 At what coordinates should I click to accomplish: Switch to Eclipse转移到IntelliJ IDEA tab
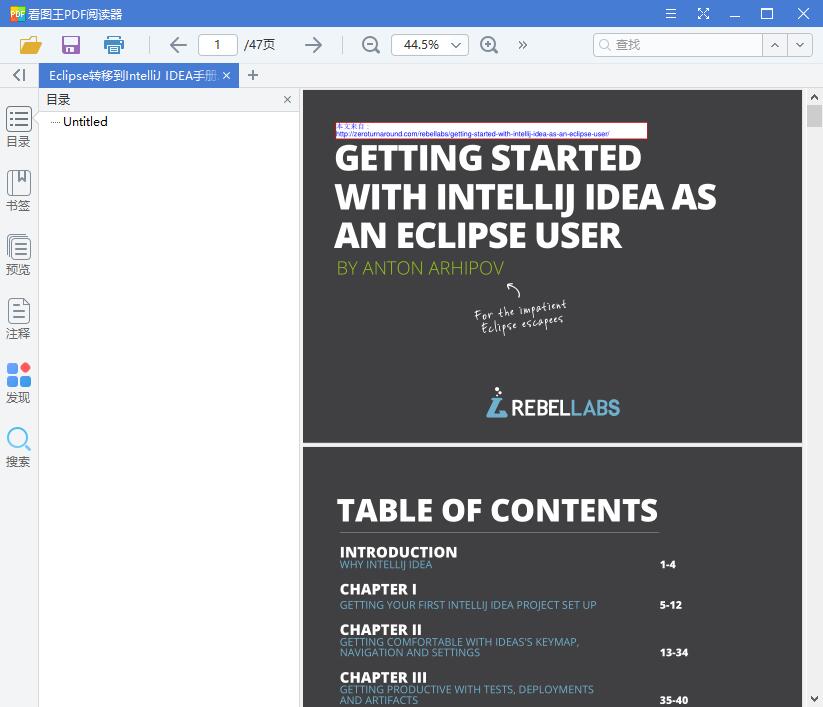pyautogui.click(x=132, y=76)
